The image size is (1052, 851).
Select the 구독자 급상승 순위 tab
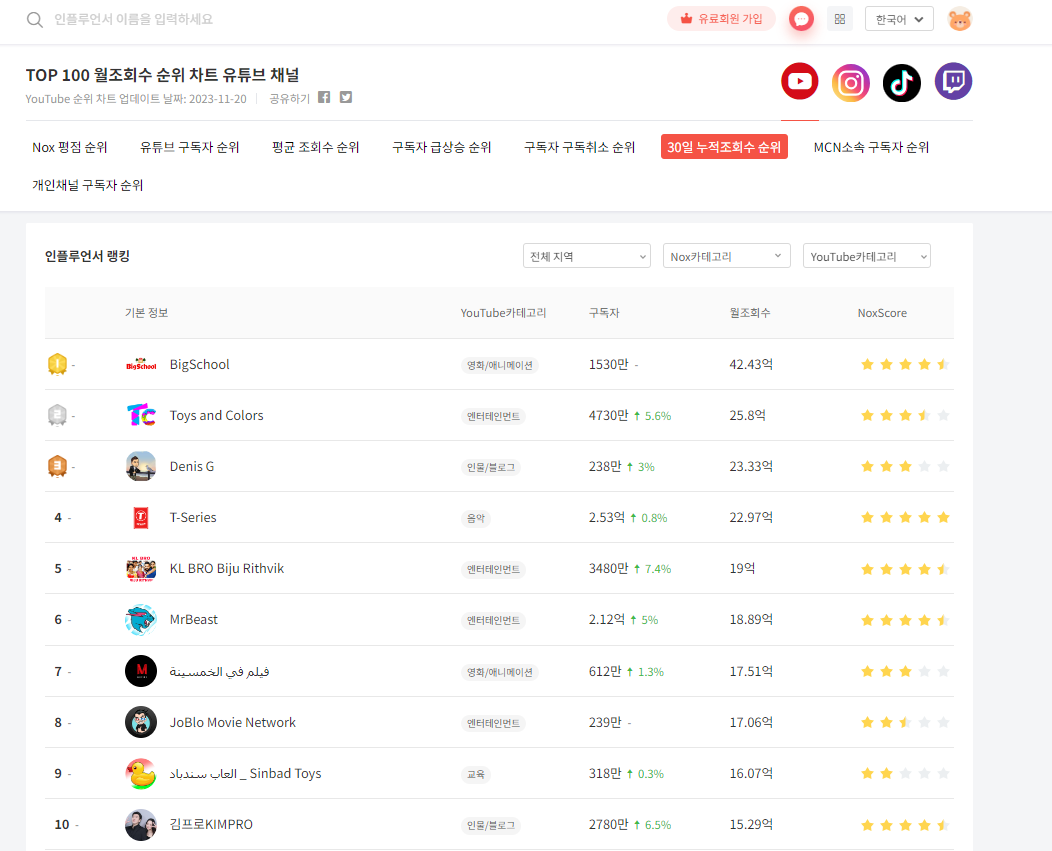click(x=441, y=147)
